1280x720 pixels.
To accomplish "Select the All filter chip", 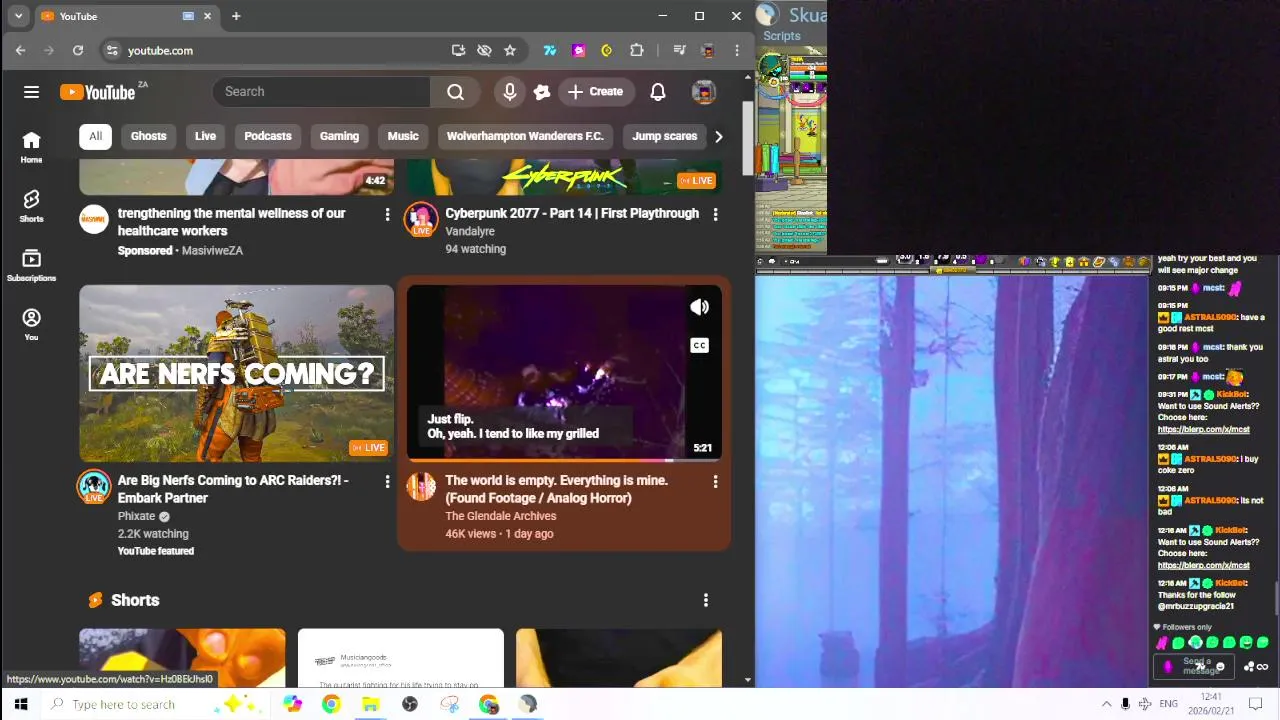I will pos(95,136).
